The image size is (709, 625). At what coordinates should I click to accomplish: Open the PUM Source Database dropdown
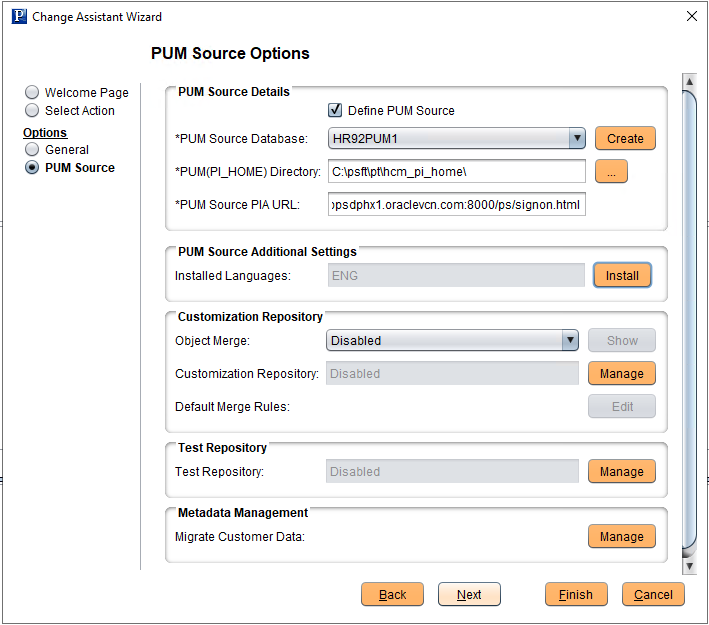click(x=576, y=139)
